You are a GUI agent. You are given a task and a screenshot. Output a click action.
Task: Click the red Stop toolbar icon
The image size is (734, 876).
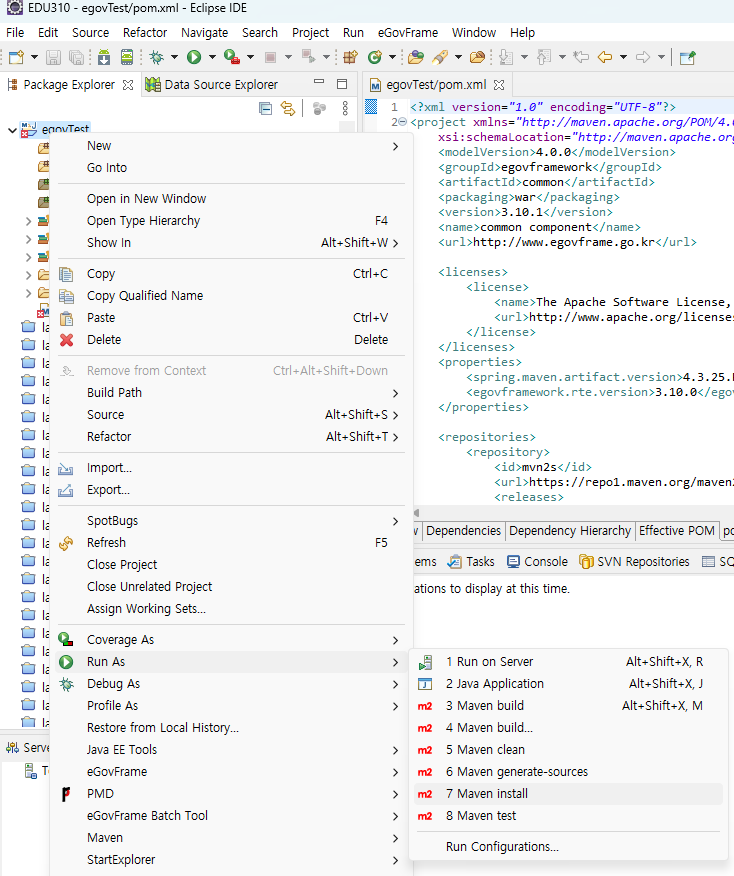tap(270, 57)
